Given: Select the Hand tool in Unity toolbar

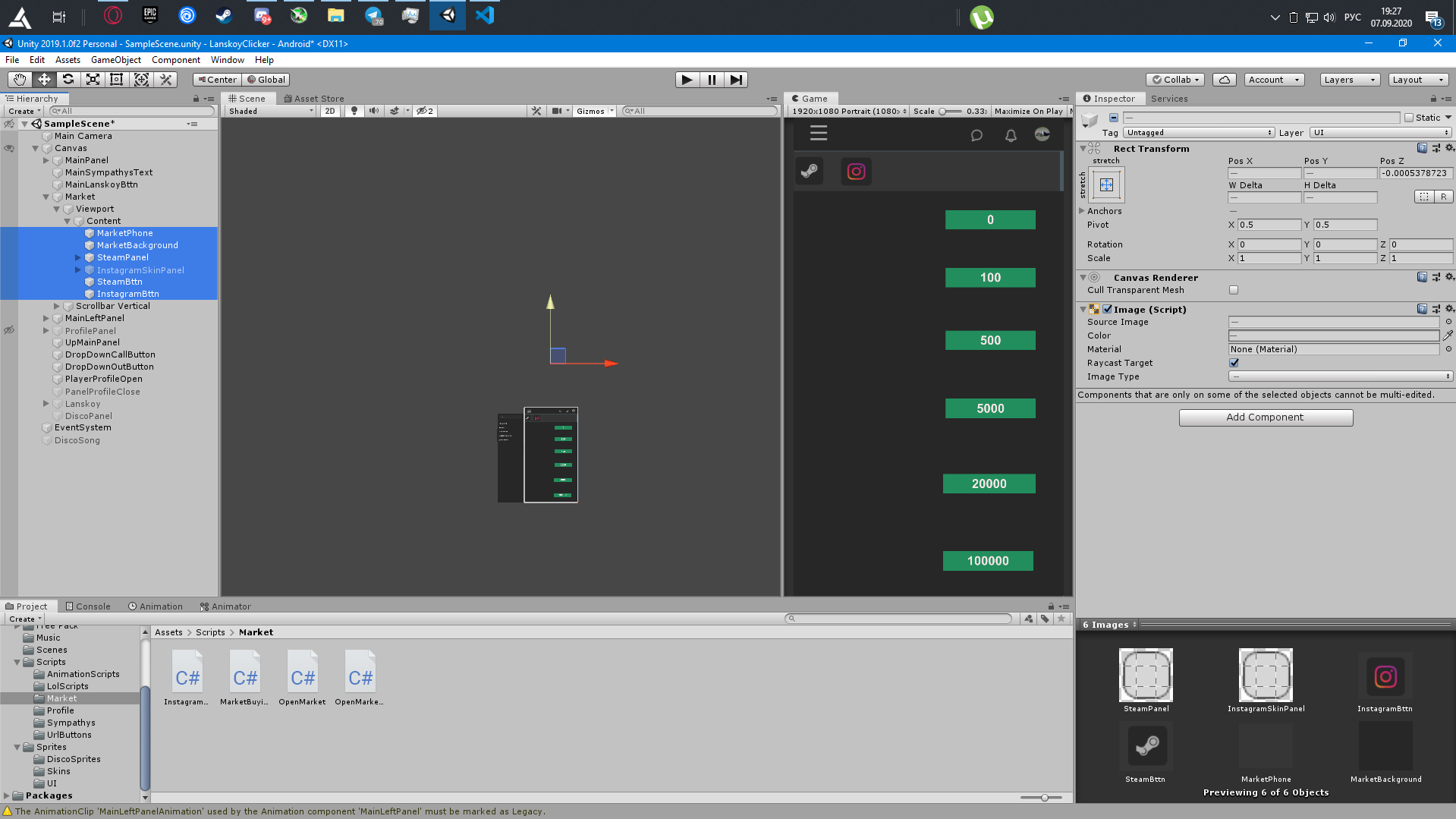Looking at the screenshot, I should pos(20,80).
